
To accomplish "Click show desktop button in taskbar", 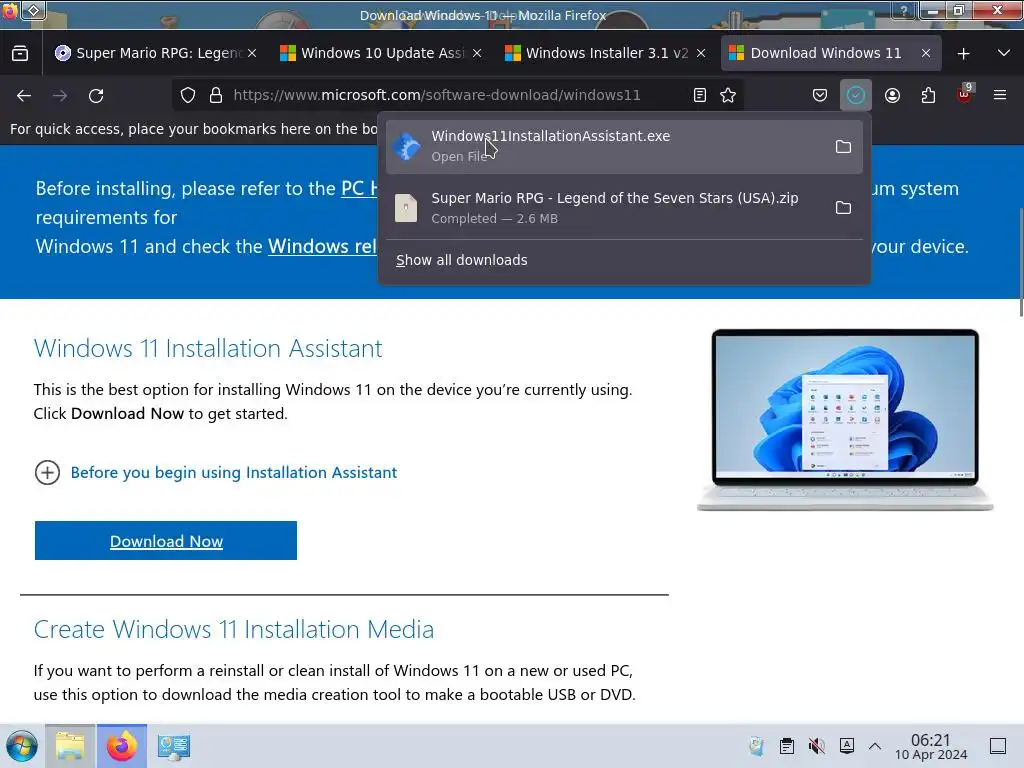I will click(998, 746).
